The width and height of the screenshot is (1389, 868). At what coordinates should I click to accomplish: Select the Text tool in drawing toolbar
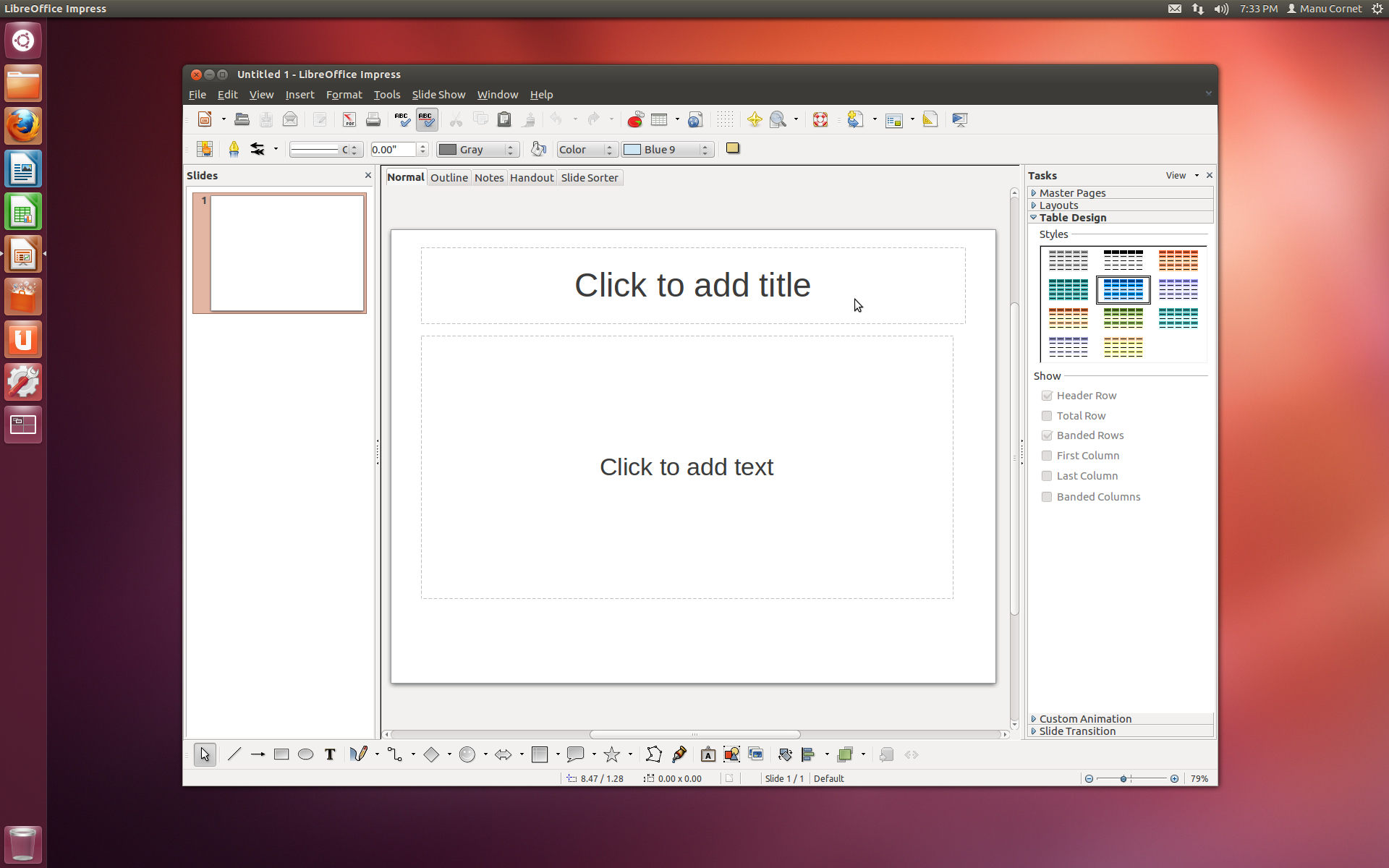[x=330, y=754]
